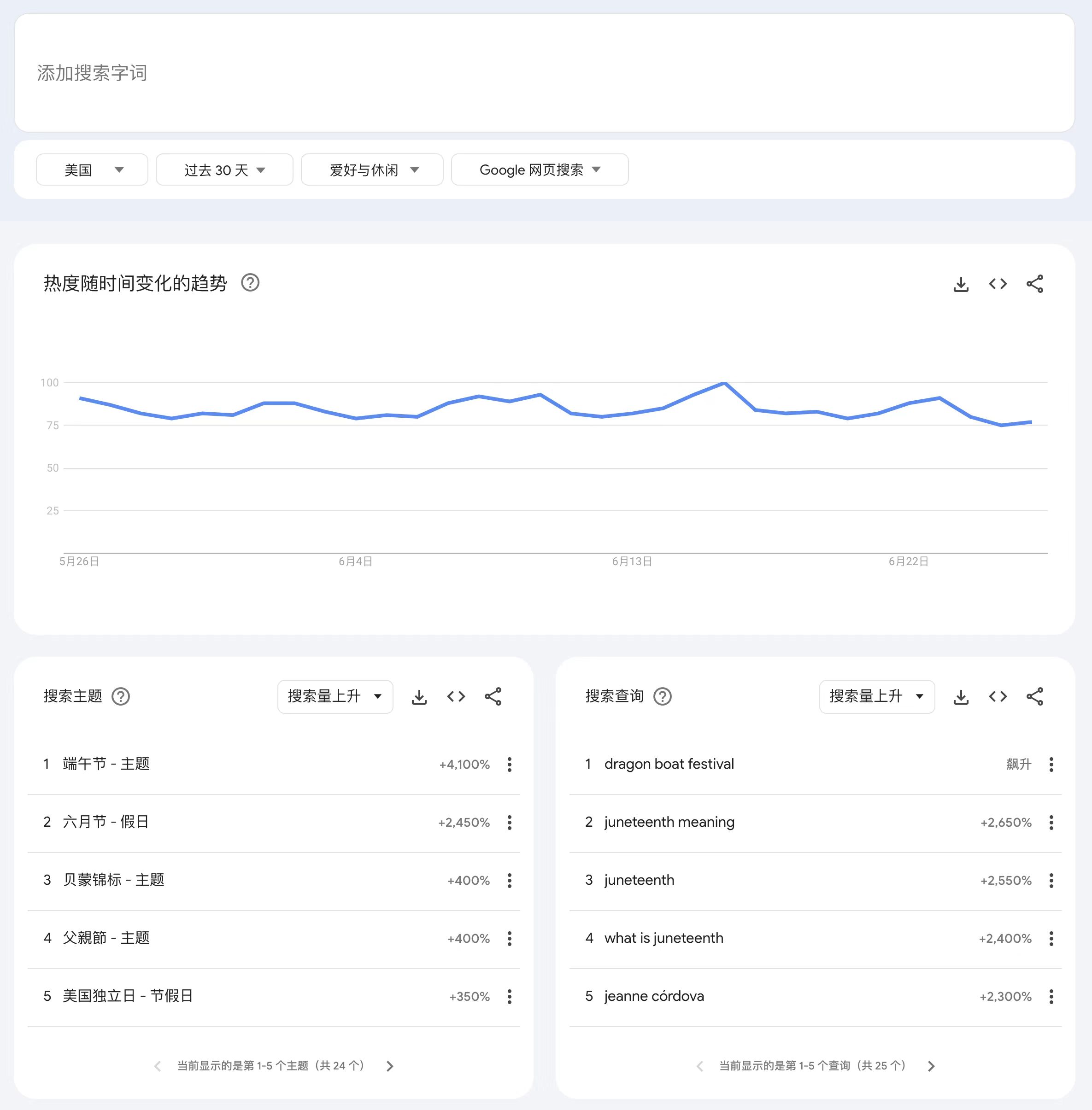Open the 爱好与休闲 category dropdown
Viewport: 1092px width, 1110px height.
tap(372, 169)
